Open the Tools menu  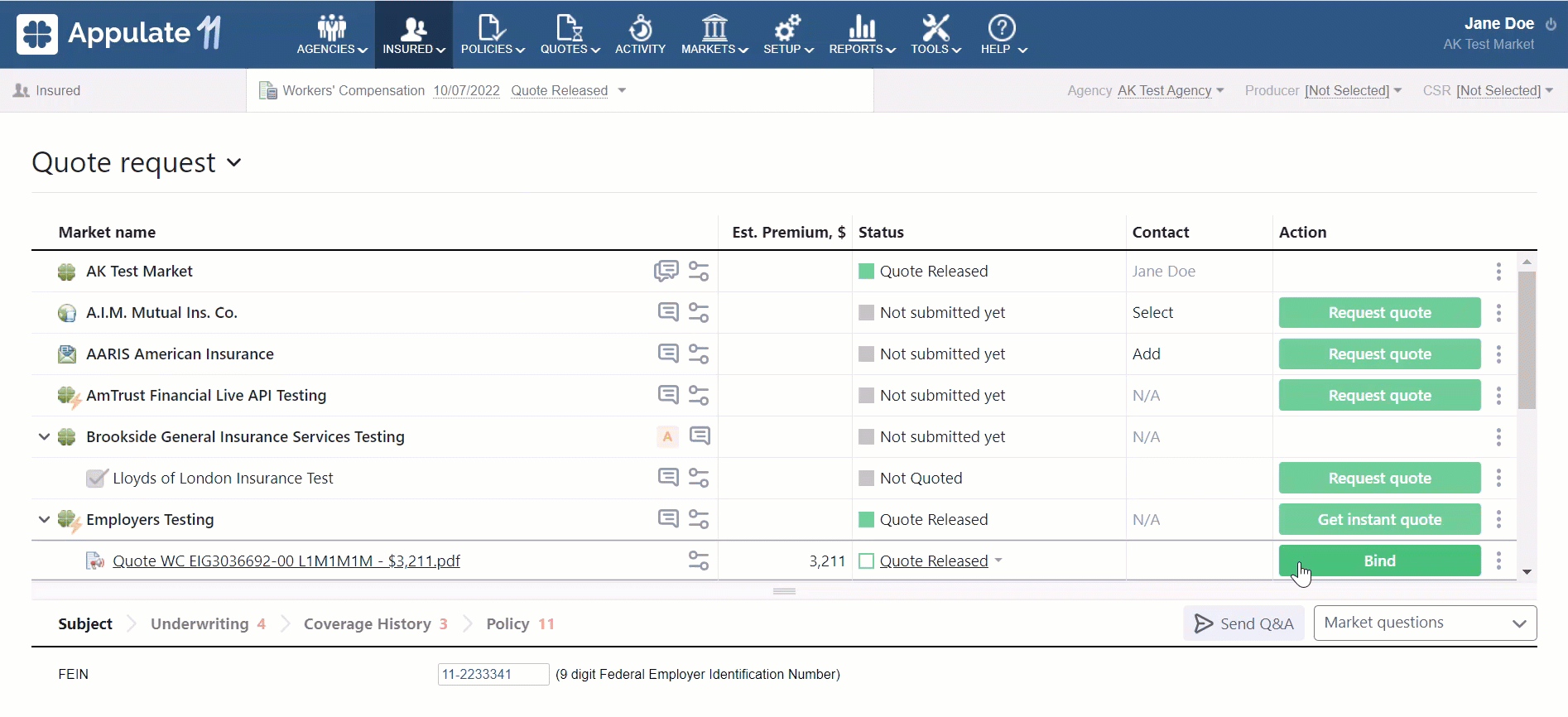[x=936, y=35]
